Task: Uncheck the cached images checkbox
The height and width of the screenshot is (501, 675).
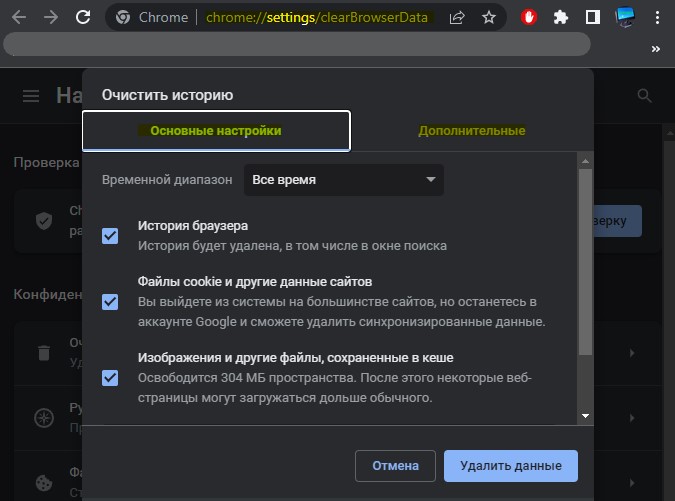Action: [110, 378]
